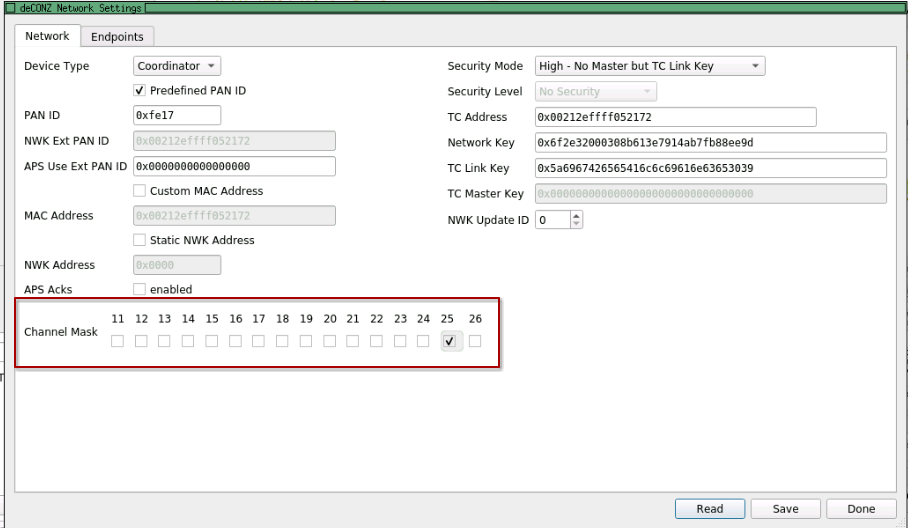This screenshot has height=528, width=908.
Task: Uncheck the Predefined PAN ID checkbox
Action: (140, 91)
